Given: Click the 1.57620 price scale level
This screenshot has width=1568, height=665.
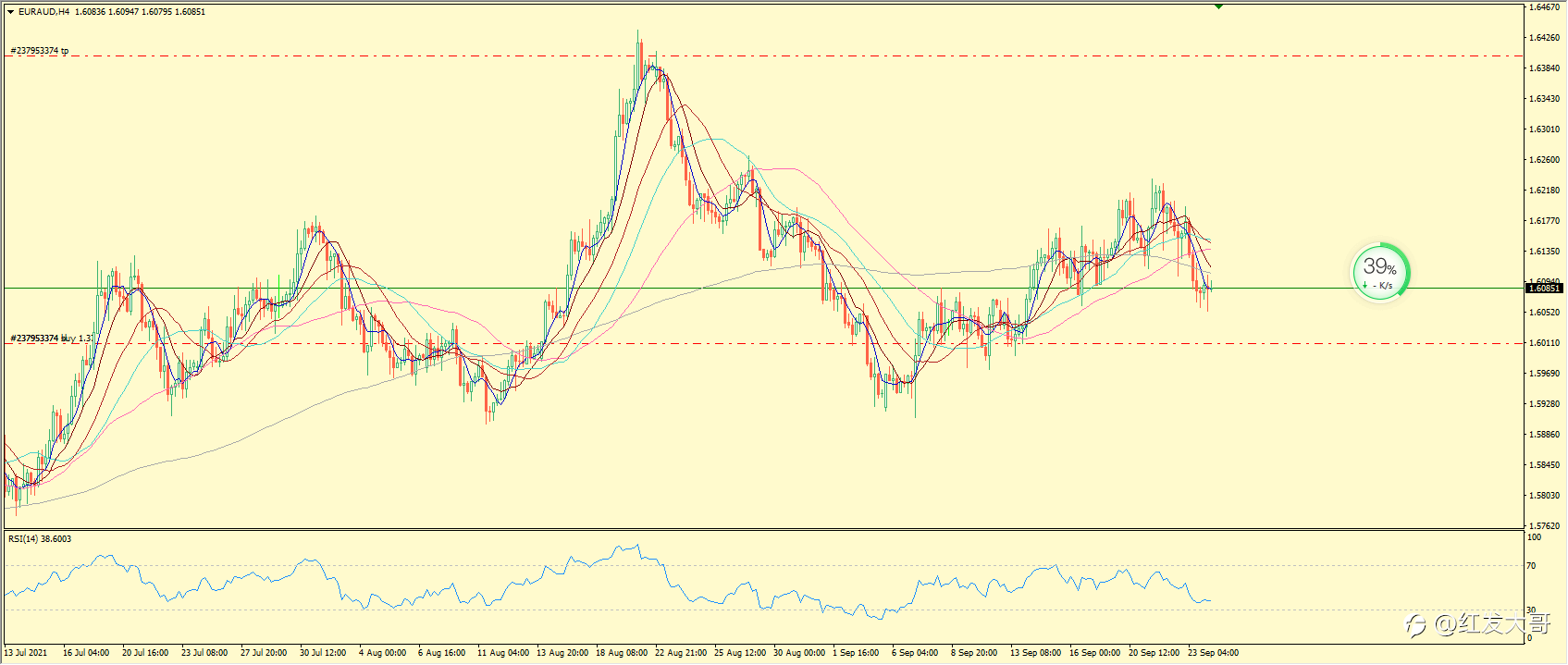Looking at the screenshot, I should pyautogui.click(x=1543, y=526).
